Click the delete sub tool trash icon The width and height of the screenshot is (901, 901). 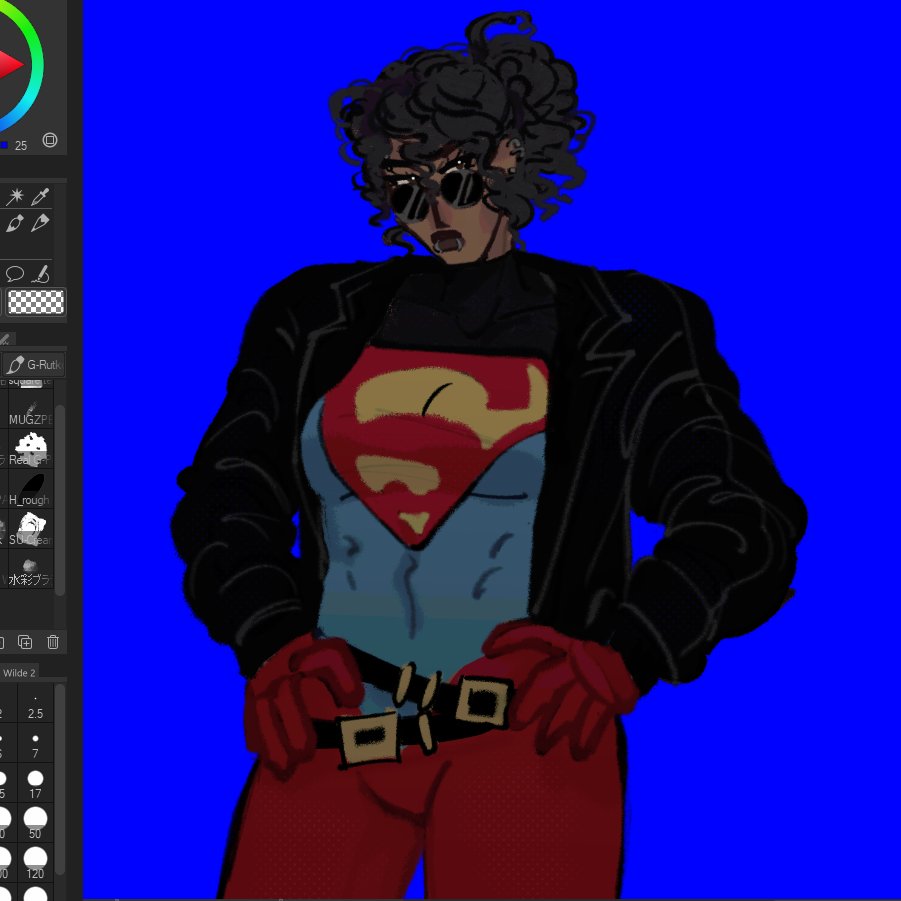point(53,642)
